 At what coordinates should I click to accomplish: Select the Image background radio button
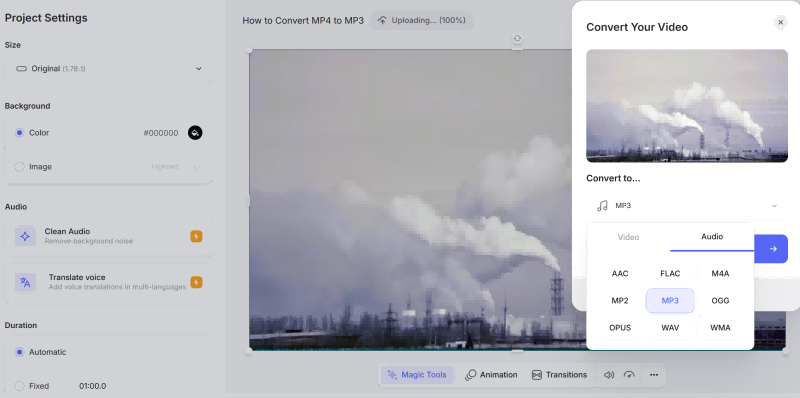(x=19, y=166)
